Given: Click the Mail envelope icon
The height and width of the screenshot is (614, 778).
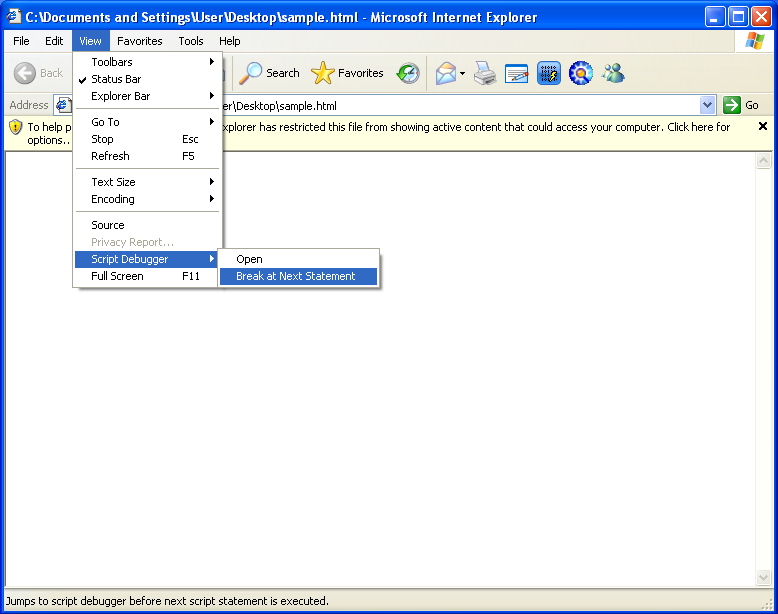Looking at the screenshot, I should [446, 73].
